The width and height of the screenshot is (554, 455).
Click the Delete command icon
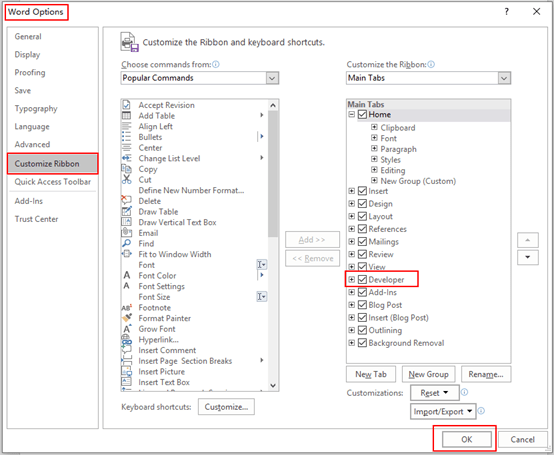tap(126, 201)
